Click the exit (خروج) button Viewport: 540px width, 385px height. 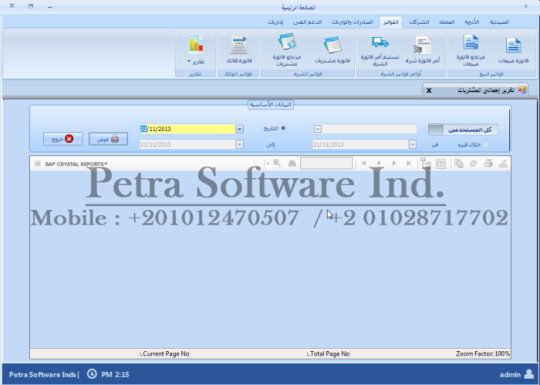(63, 139)
